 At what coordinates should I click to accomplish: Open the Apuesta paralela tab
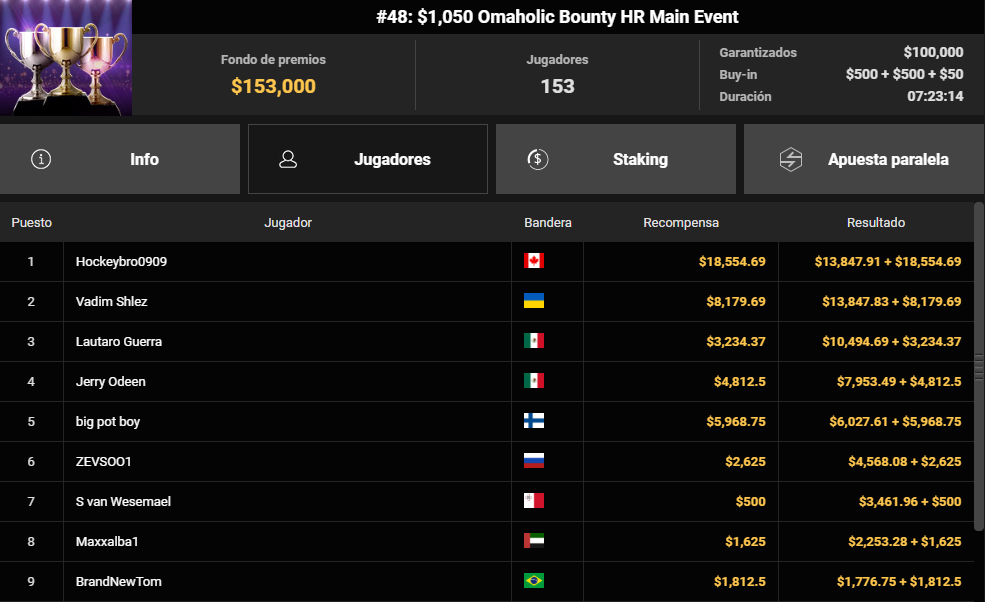[x=864, y=159]
